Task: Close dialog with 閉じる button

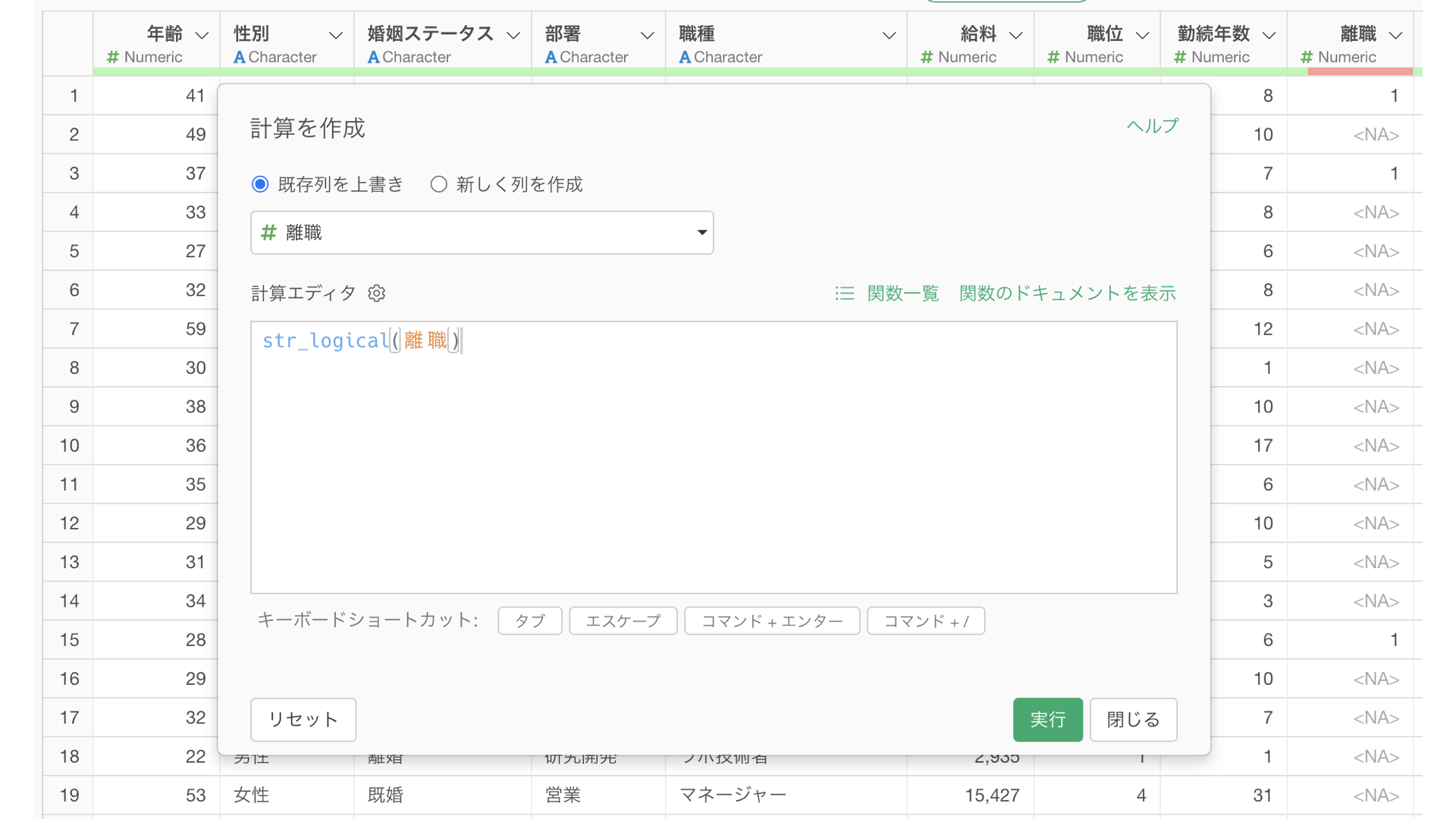Action: pos(1133,719)
